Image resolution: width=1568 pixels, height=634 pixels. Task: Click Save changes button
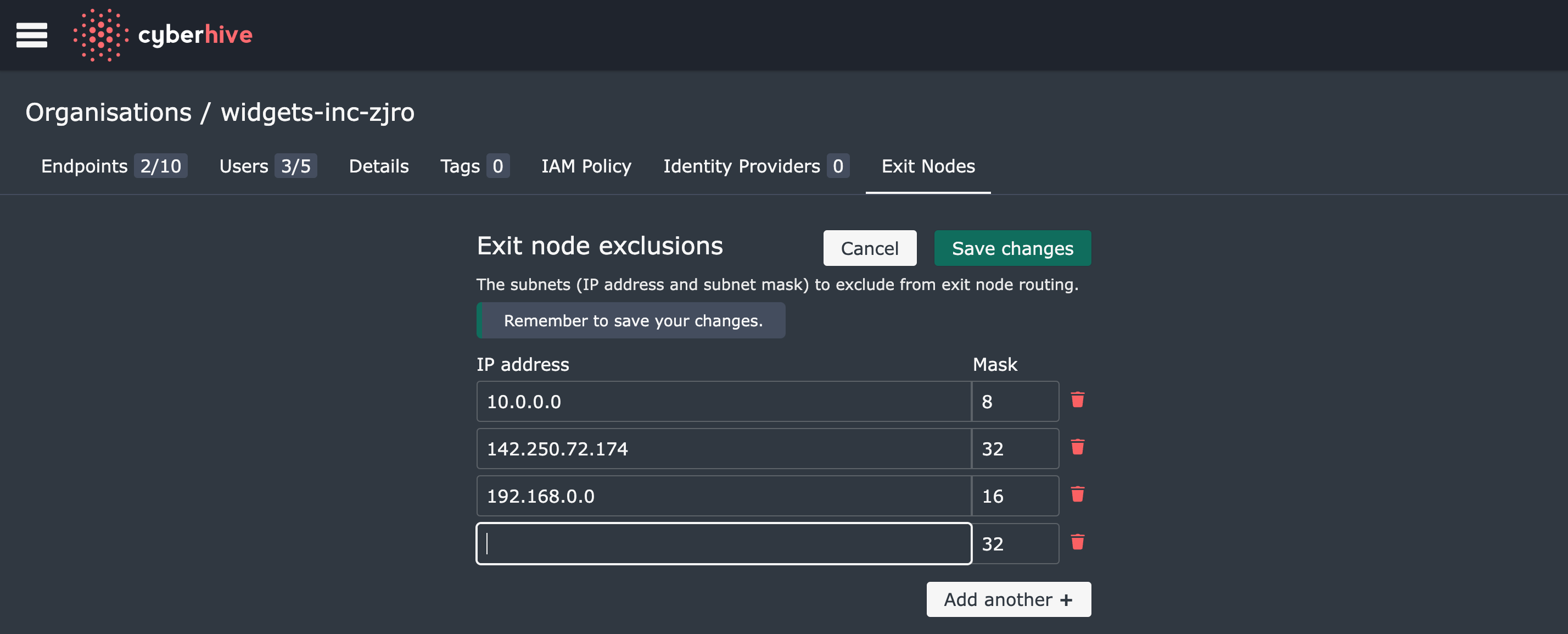(x=1012, y=248)
